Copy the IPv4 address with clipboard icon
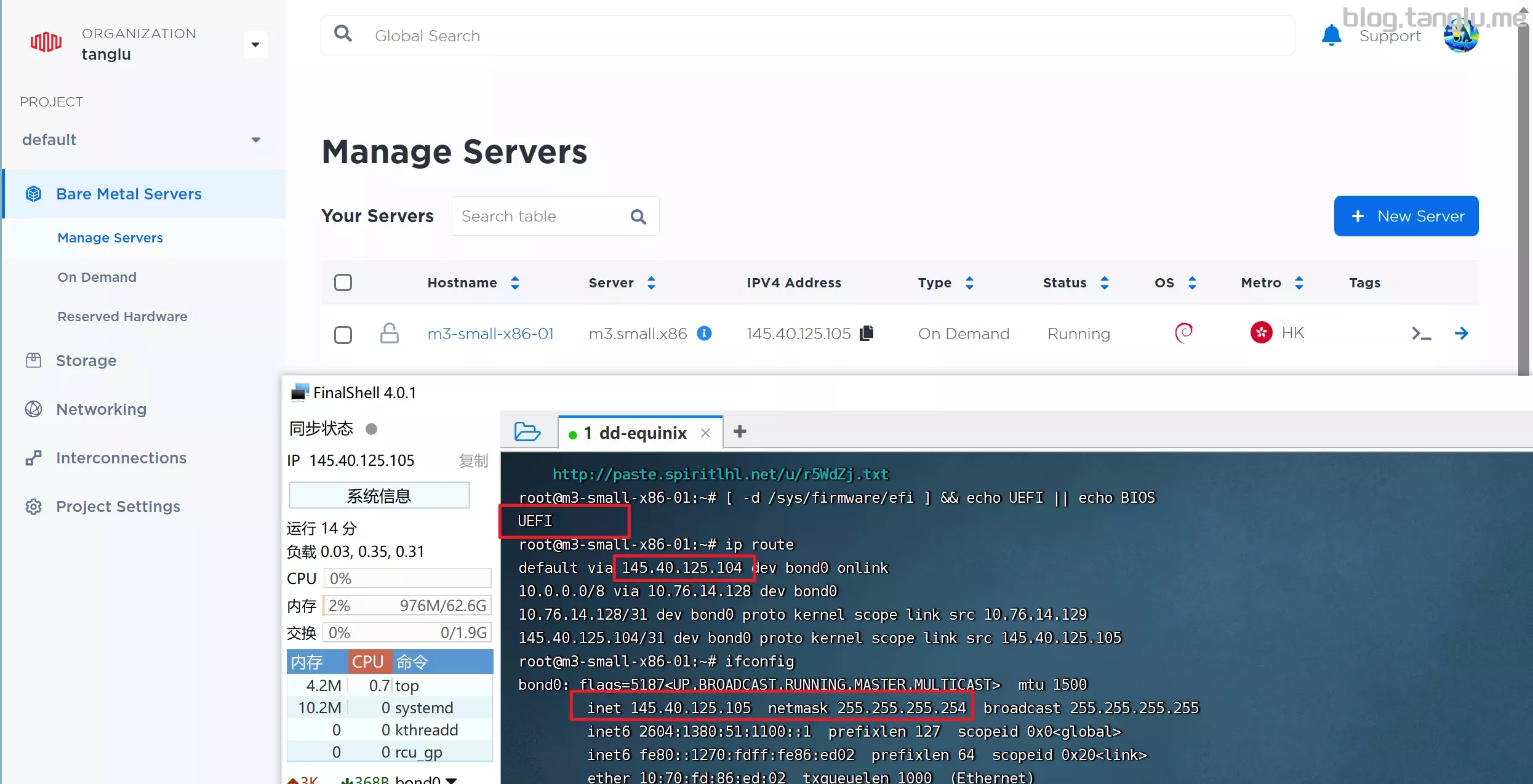 tap(867, 333)
